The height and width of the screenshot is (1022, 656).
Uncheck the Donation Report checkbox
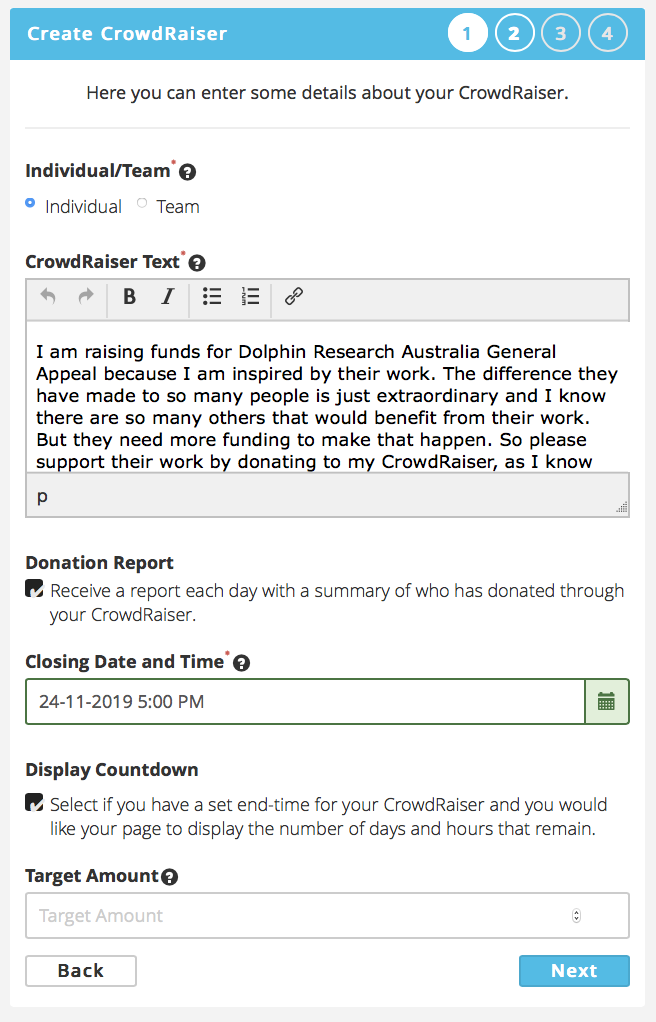(x=34, y=589)
